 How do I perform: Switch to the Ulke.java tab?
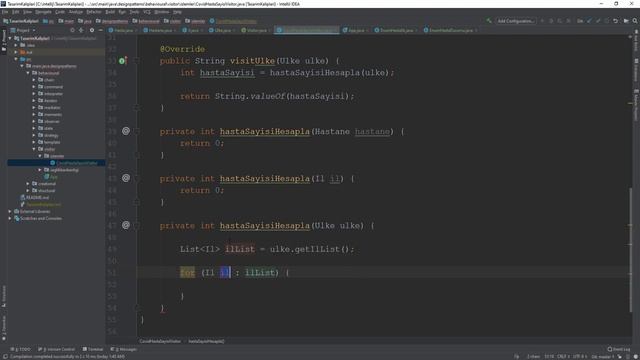click(x=222, y=30)
